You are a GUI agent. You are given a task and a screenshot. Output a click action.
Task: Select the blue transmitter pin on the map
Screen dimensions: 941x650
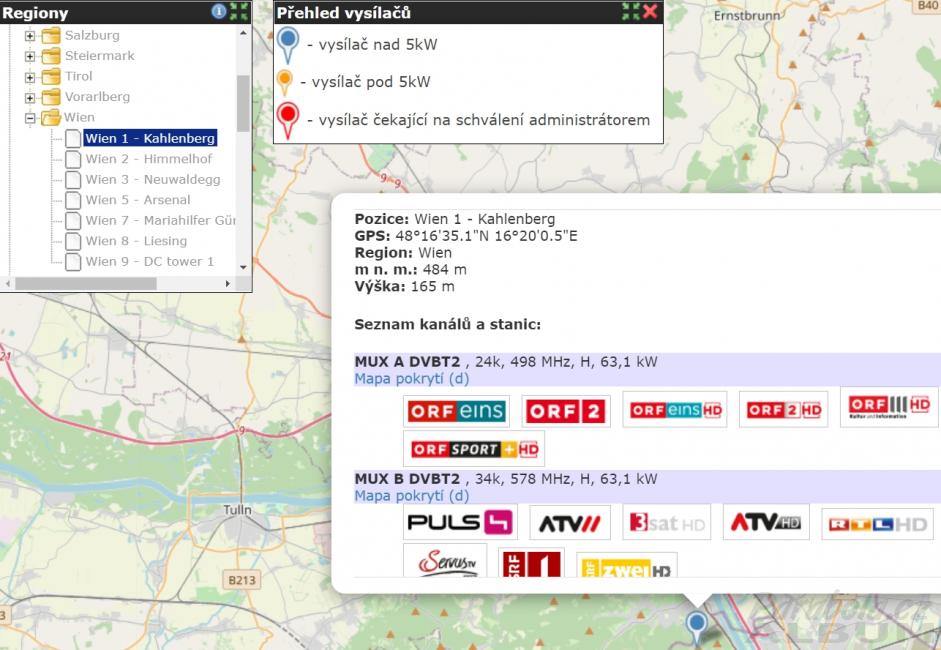tap(697, 628)
